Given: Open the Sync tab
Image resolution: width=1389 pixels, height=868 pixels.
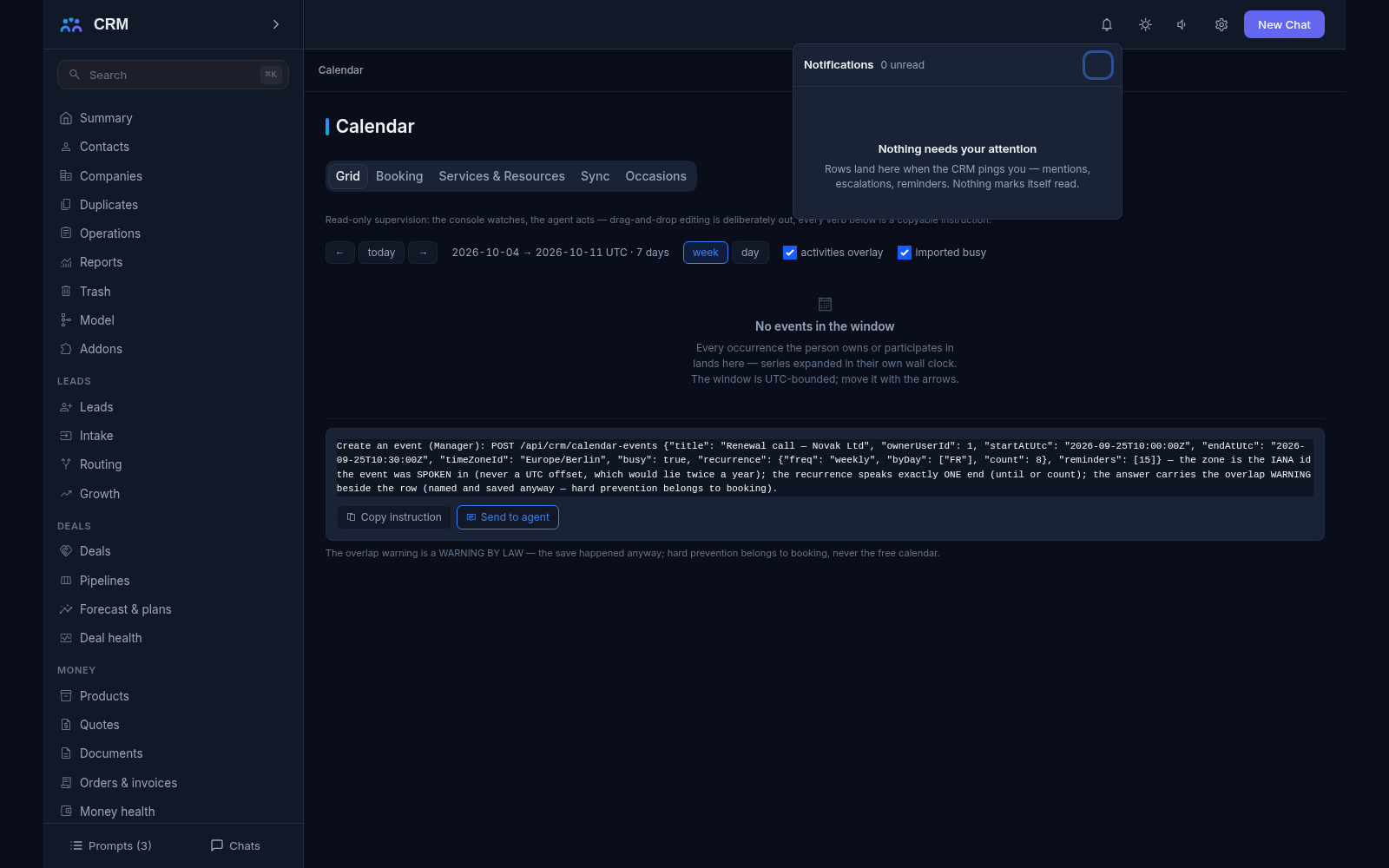Looking at the screenshot, I should (596, 176).
